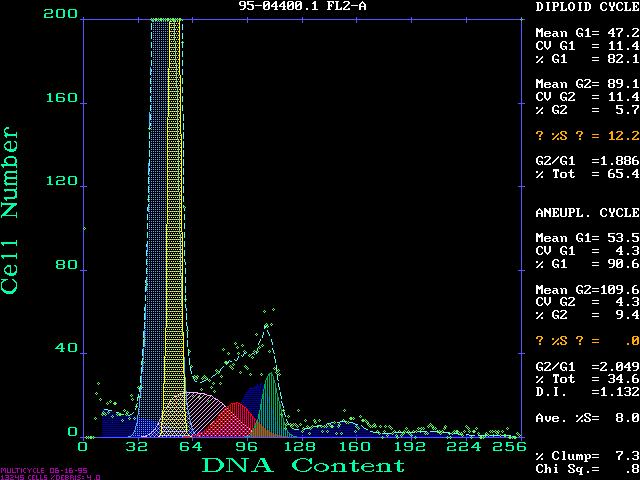Select the G2/G1 =2.049 ratio
The width and height of the screenshot is (640, 480).
point(587,366)
